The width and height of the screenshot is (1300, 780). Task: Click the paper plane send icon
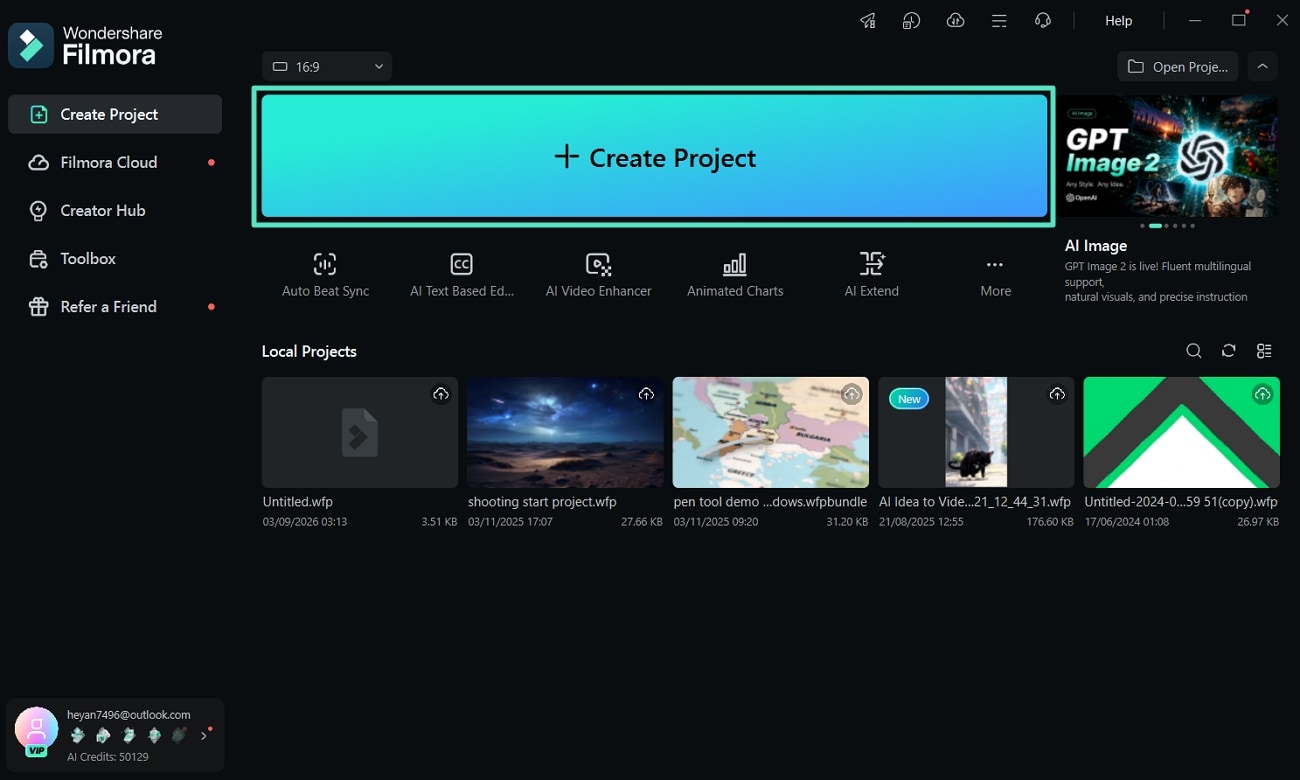tap(867, 21)
